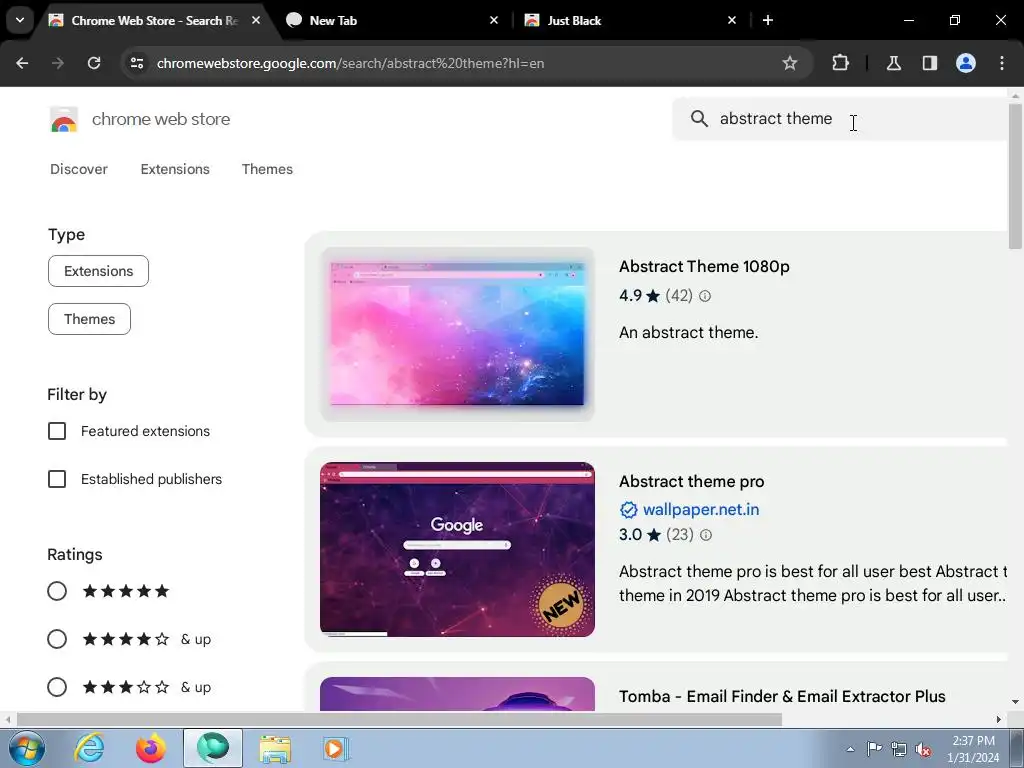Click the scroll right arrow
Image resolution: width=1024 pixels, height=768 pixels.
click(999, 719)
